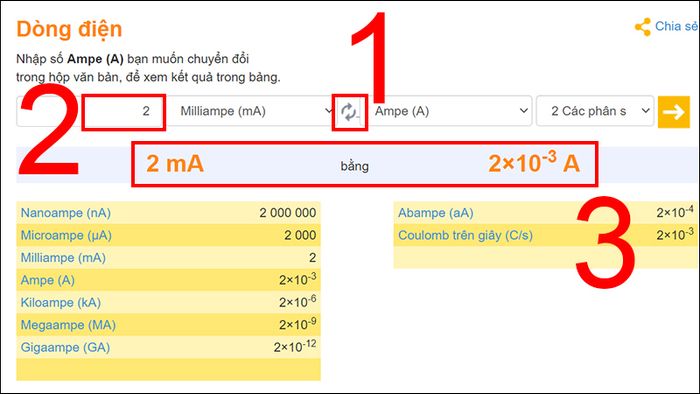700x394 pixels.
Task: Click the Chia sẻ share icon
Action: [643, 27]
